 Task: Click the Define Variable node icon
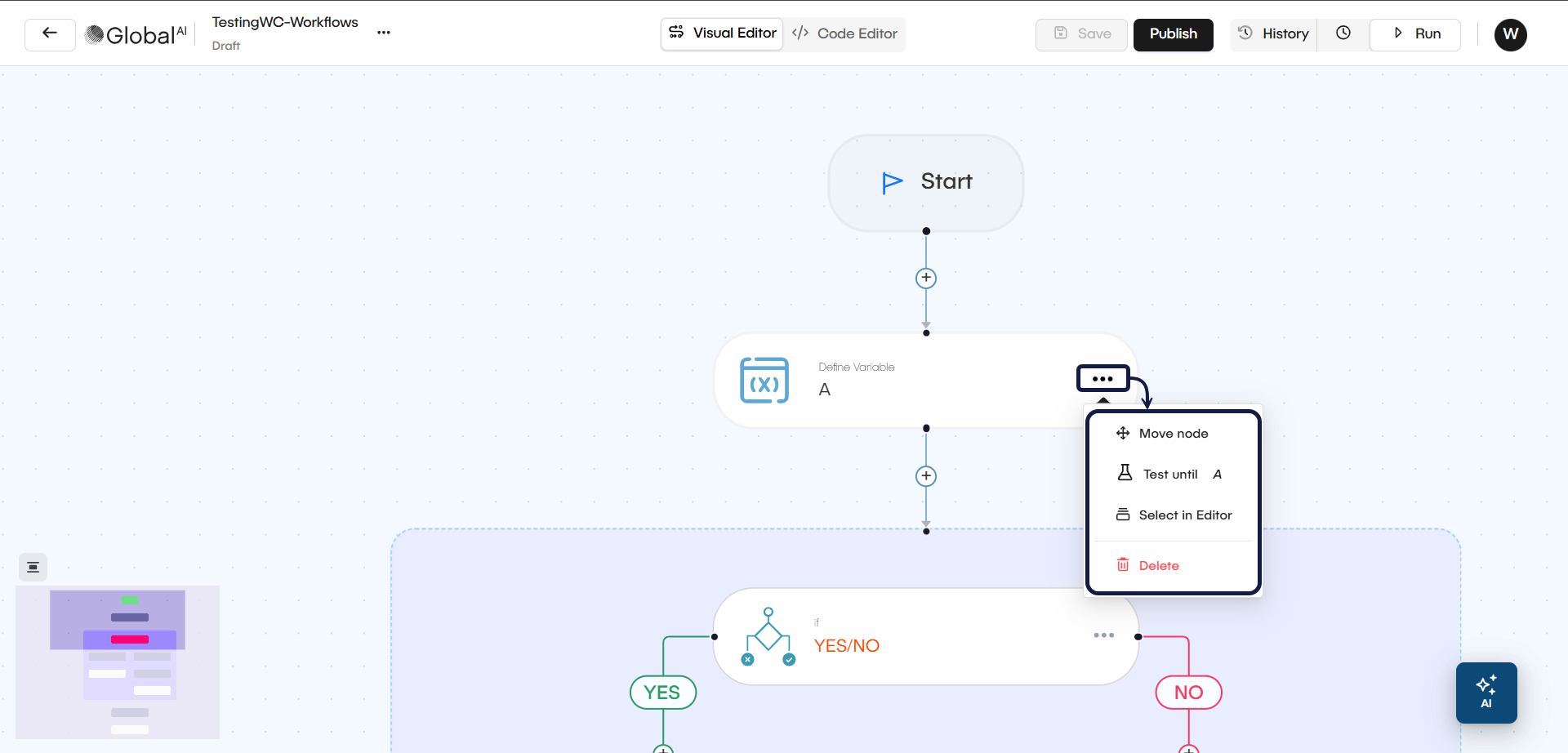click(764, 381)
